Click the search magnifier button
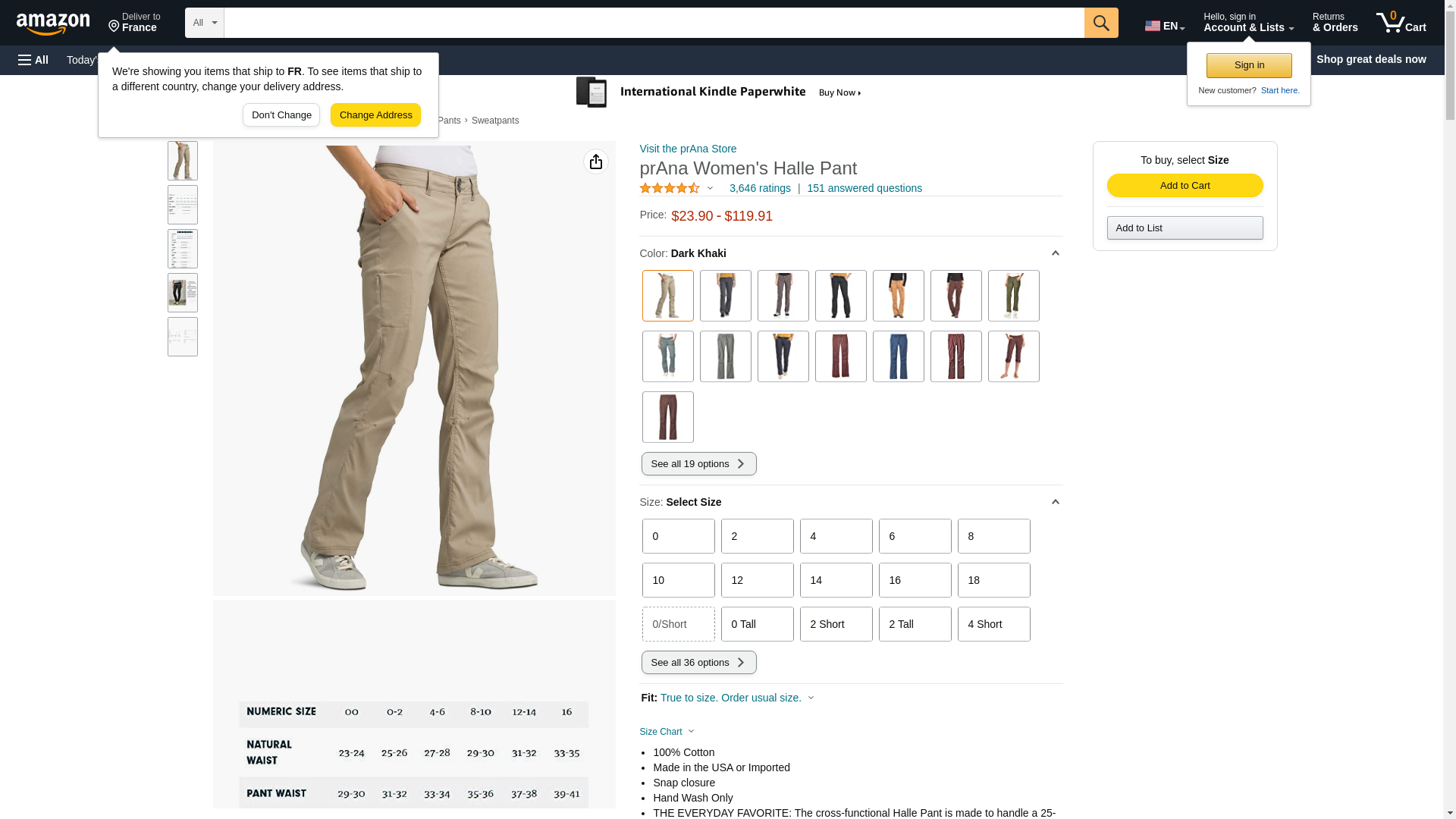Image resolution: width=1456 pixels, height=819 pixels. (x=1101, y=23)
